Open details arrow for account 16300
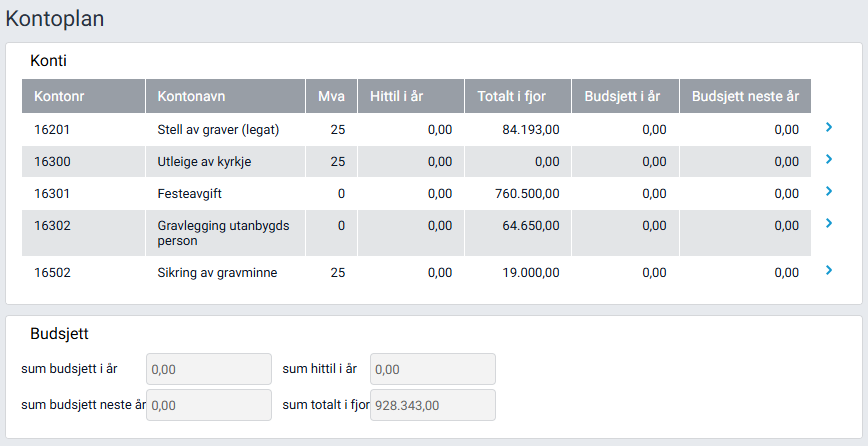The height and width of the screenshot is (446, 868). [x=829, y=160]
